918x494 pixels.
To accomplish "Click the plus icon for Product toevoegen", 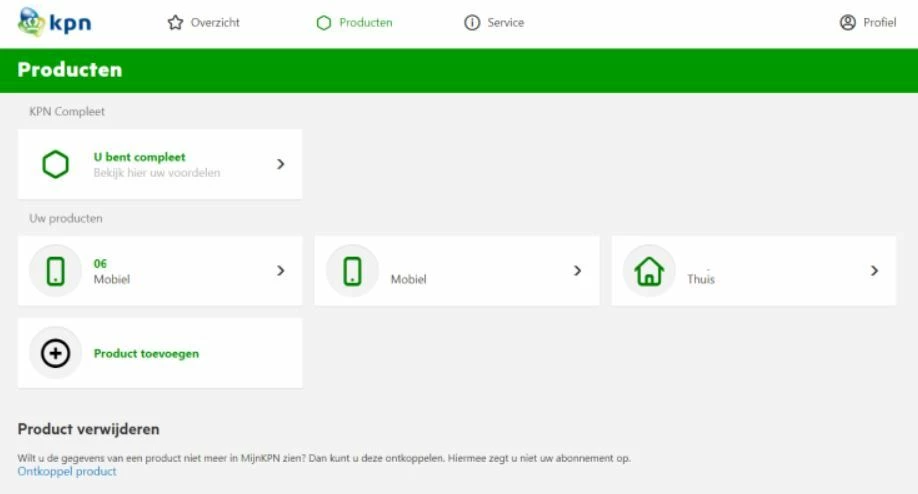I will [x=56, y=354].
